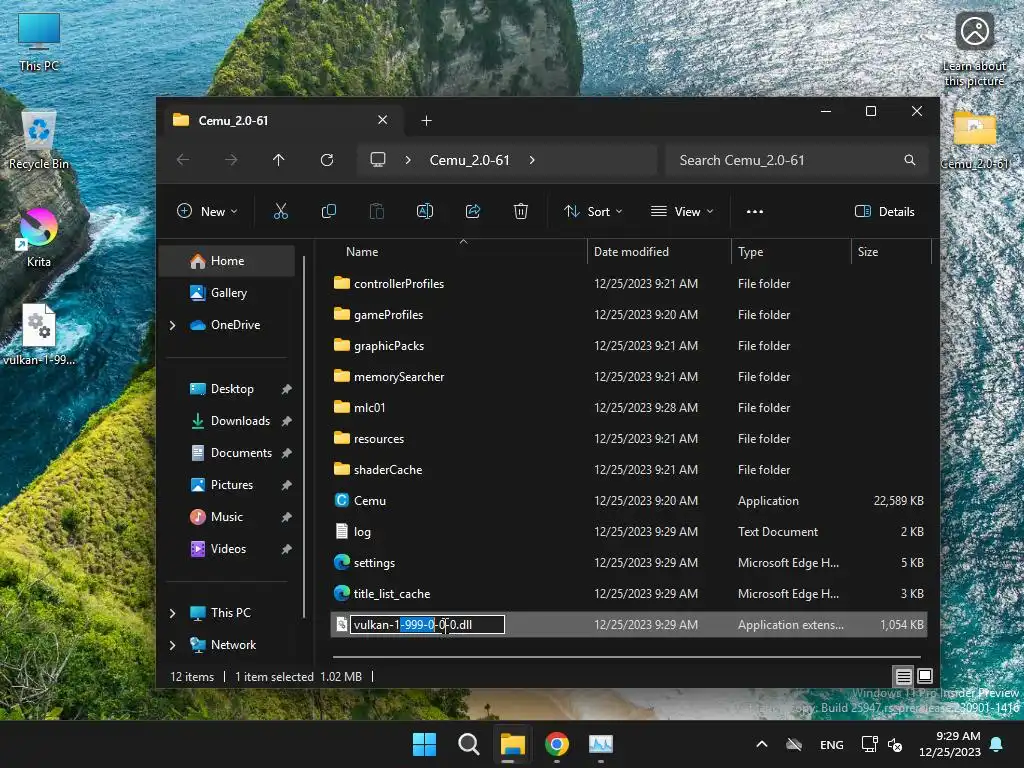
Task: Open the New dropdown menu
Action: click(208, 212)
